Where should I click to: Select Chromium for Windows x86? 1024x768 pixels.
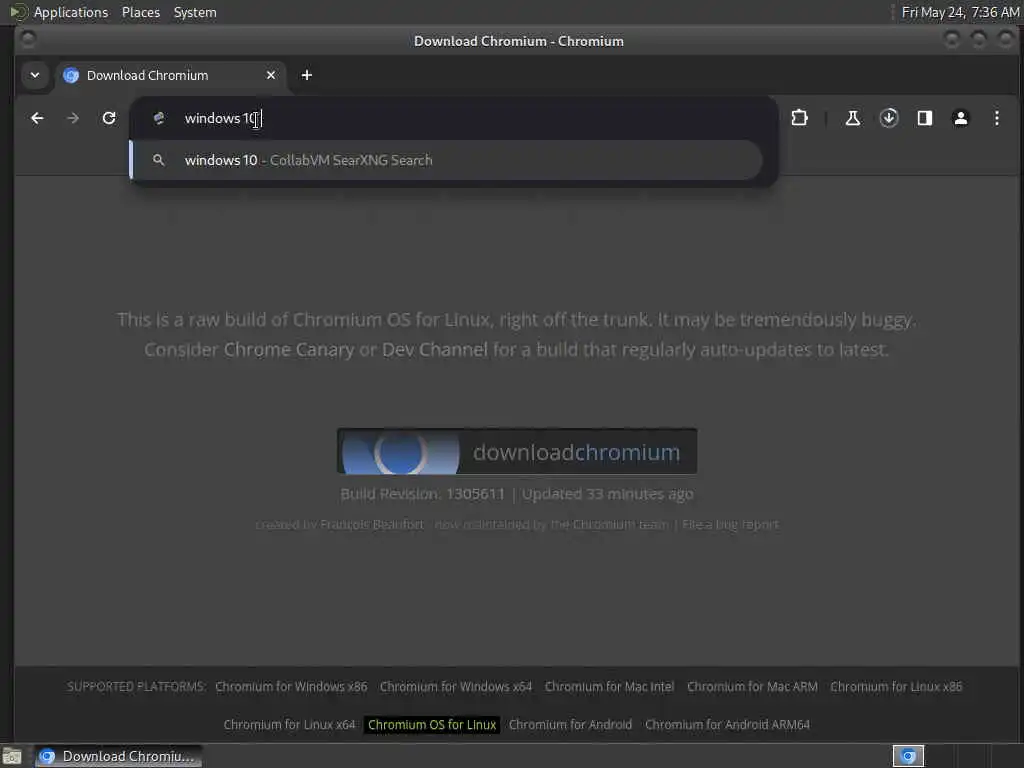click(291, 687)
